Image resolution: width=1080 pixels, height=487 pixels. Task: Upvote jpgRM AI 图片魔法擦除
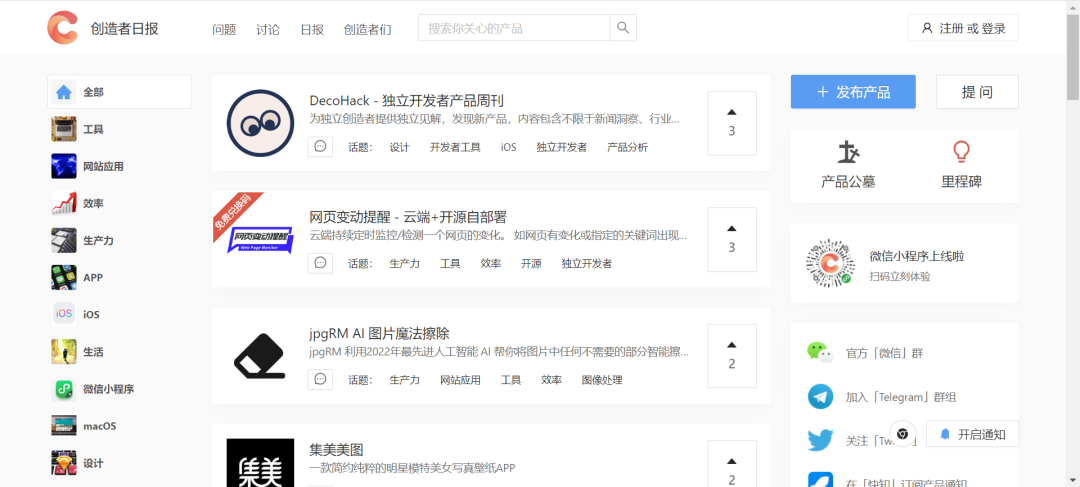point(731,355)
